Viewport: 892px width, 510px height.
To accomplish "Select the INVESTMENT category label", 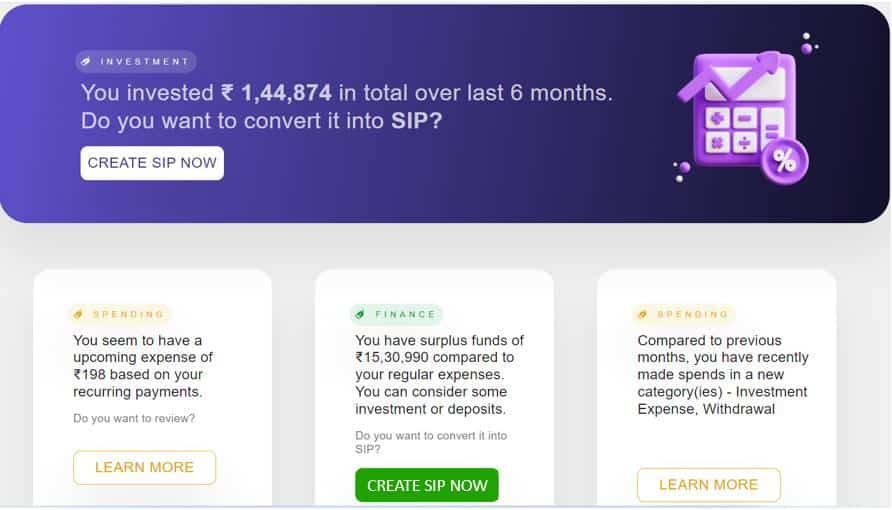I will [144, 61].
